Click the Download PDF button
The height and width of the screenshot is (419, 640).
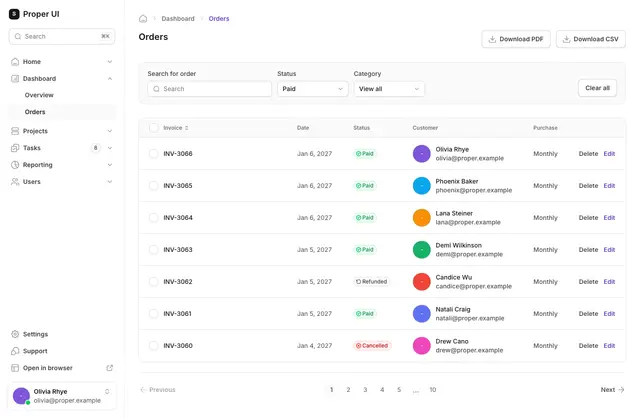click(x=516, y=39)
